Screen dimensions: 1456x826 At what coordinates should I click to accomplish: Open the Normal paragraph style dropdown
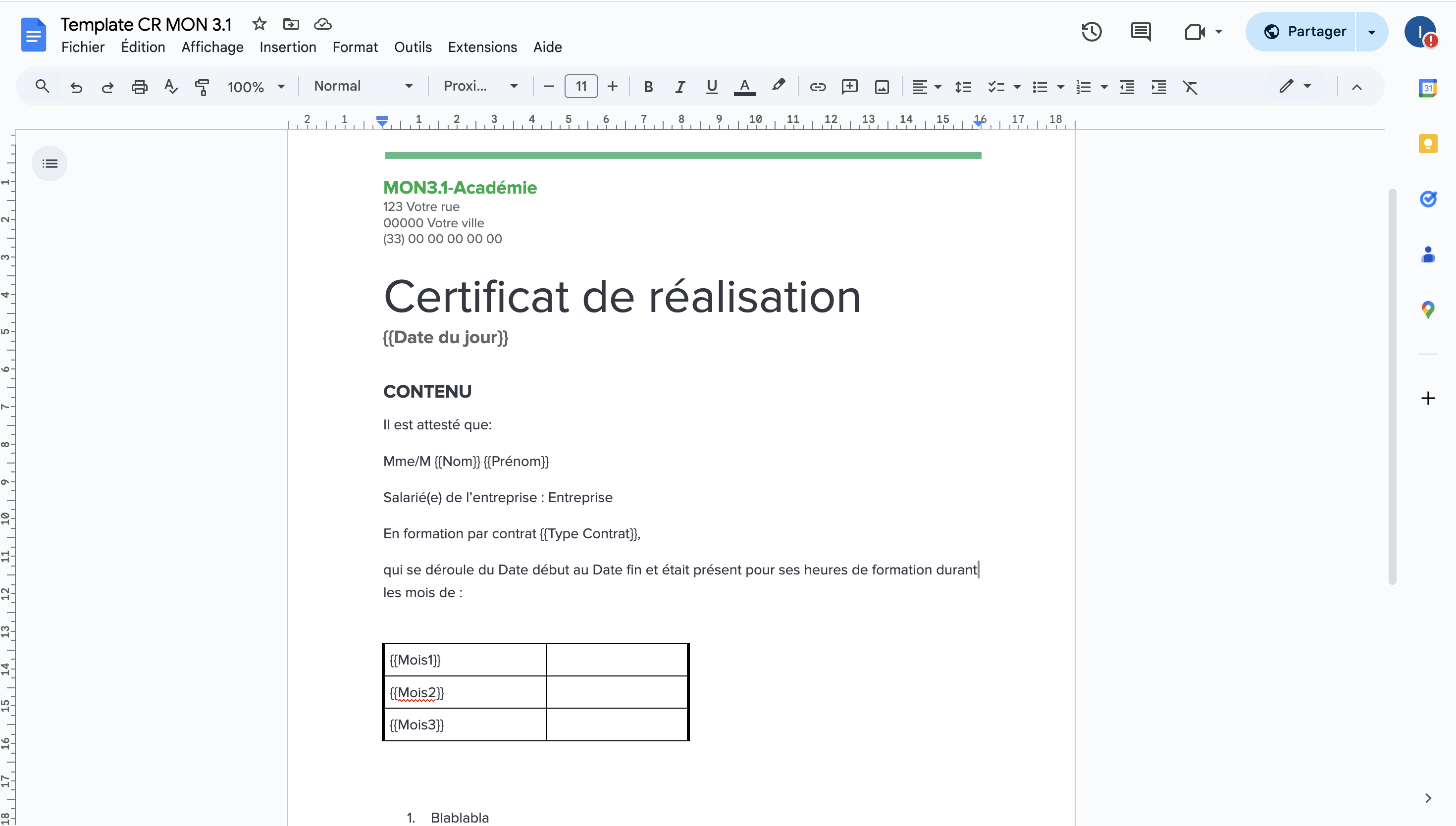click(x=363, y=86)
